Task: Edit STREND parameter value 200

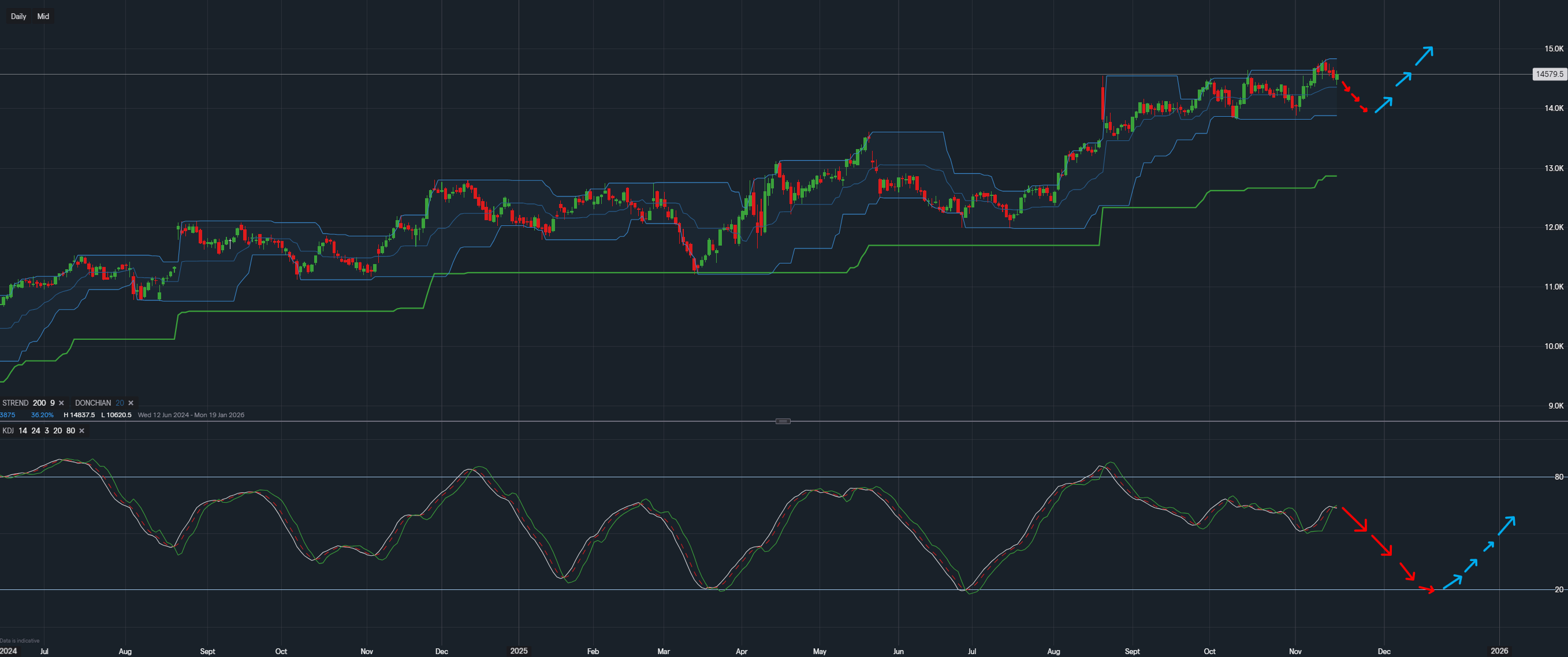Action: pyautogui.click(x=39, y=403)
